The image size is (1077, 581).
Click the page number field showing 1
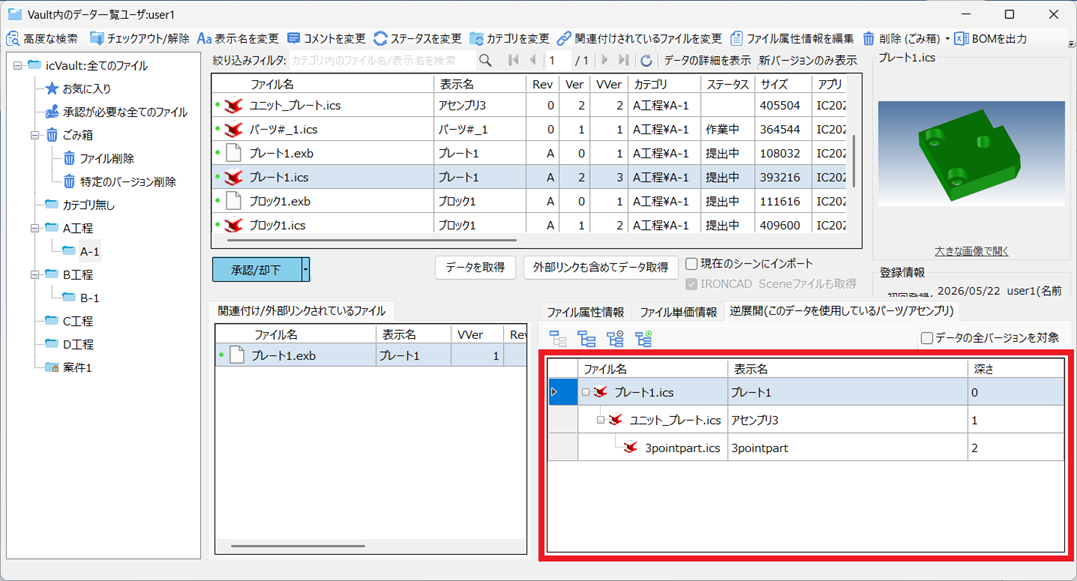pyautogui.click(x=558, y=60)
